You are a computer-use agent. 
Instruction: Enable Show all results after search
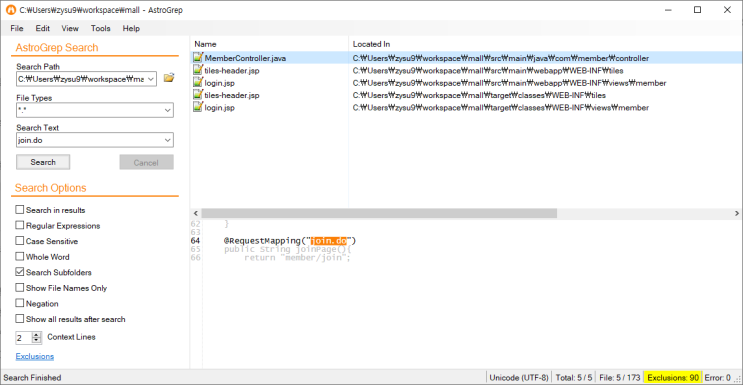pos(19,319)
